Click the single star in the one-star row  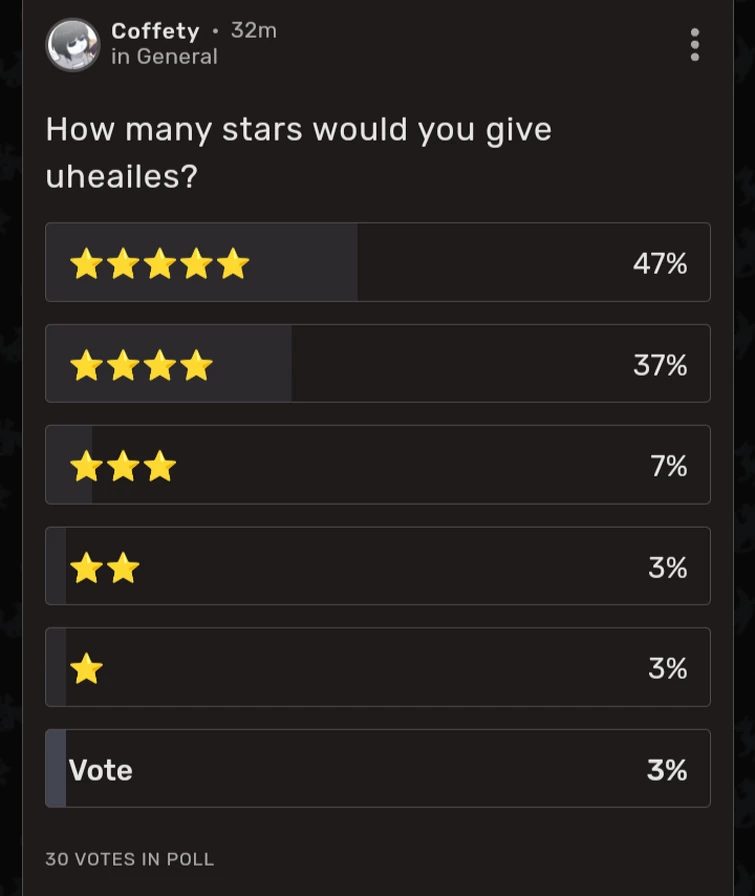(86, 667)
